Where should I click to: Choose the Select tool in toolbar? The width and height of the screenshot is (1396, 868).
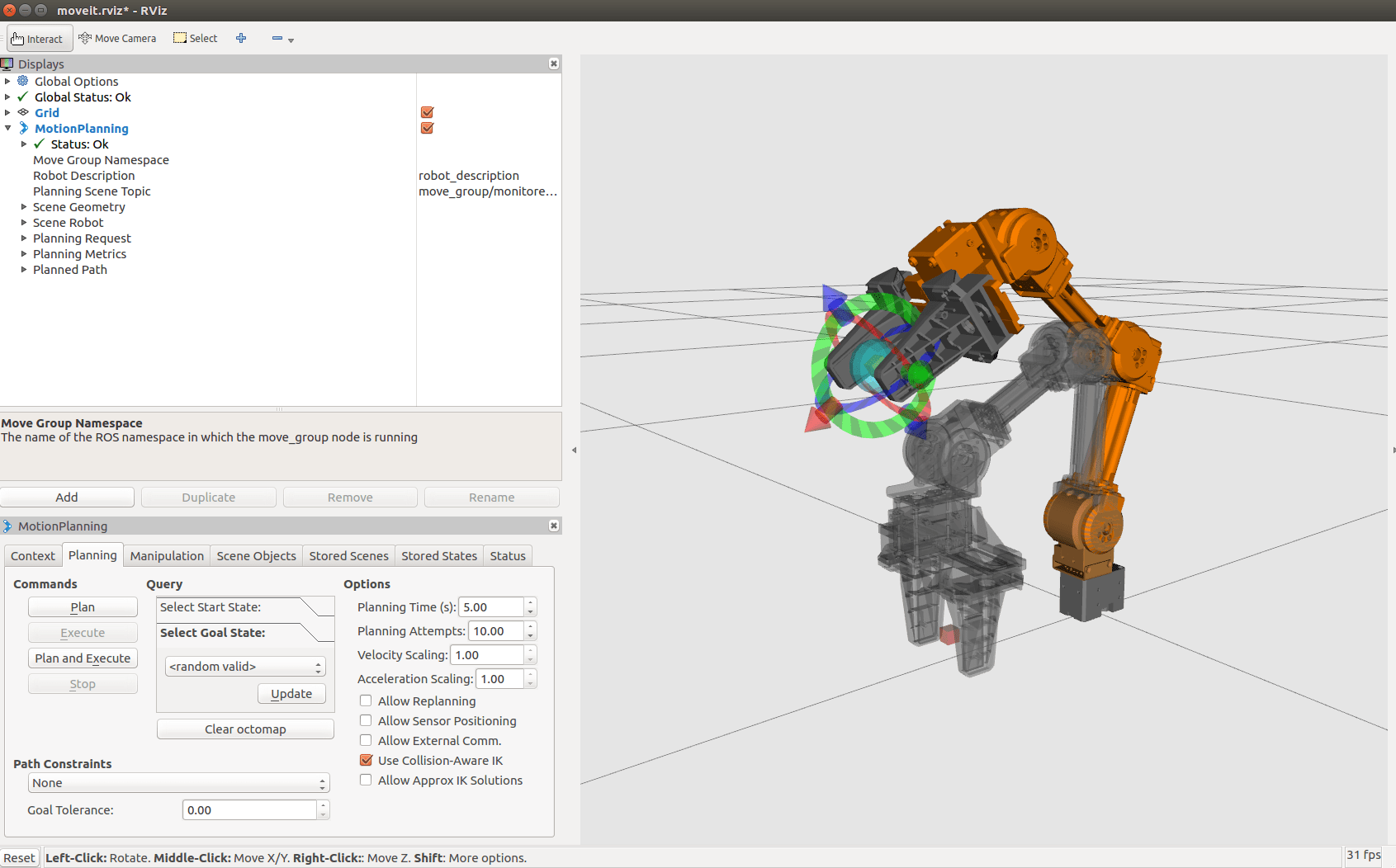pos(196,39)
